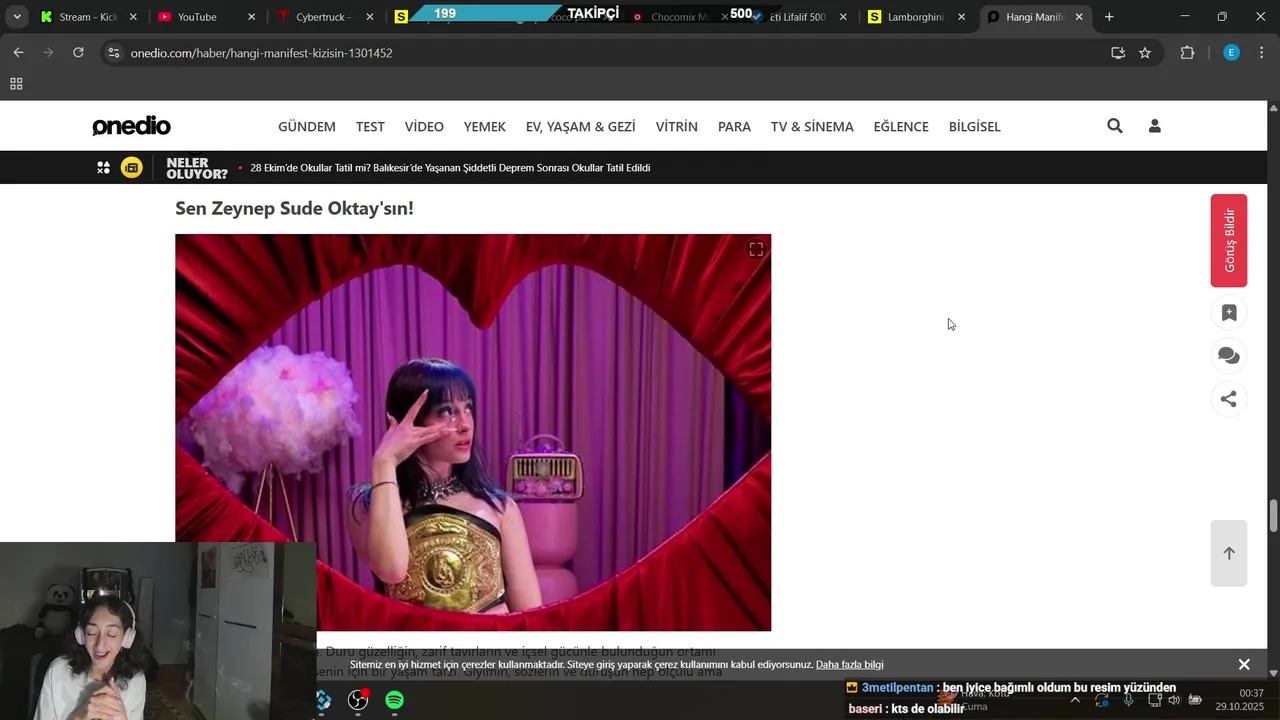Open OBS Studio from the taskbar
Viewport: 1280px width, 720px height.
point(358,700)
